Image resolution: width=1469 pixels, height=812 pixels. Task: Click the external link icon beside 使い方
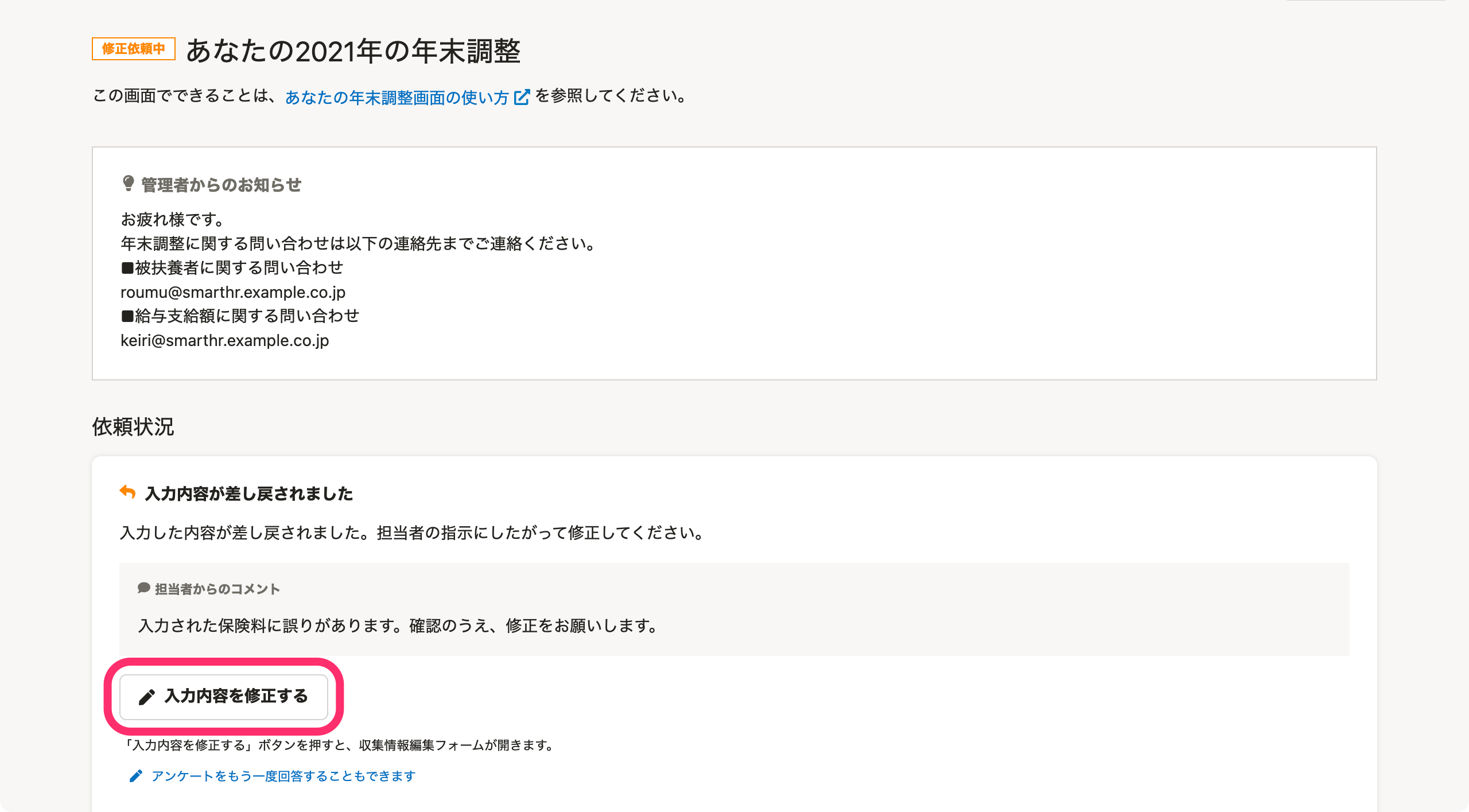[x=522, y=97]
